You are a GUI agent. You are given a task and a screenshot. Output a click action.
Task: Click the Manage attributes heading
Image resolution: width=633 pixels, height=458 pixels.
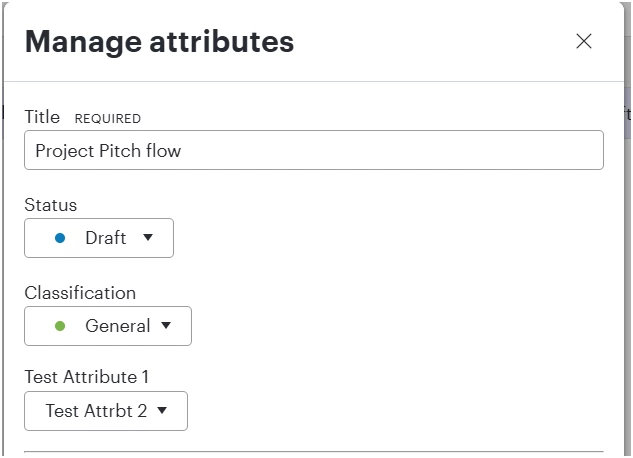click(x=159, y=42)
